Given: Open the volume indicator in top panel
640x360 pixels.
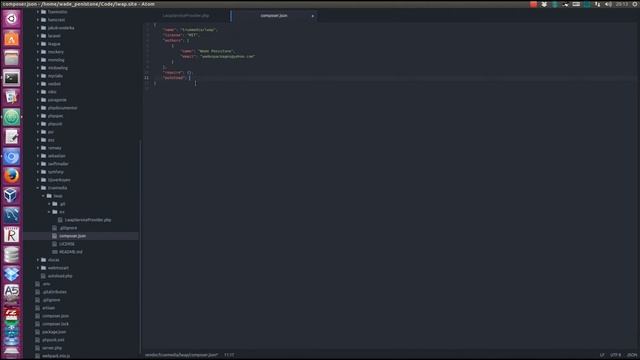Looking at the screenshot, I should coord(608,4).
